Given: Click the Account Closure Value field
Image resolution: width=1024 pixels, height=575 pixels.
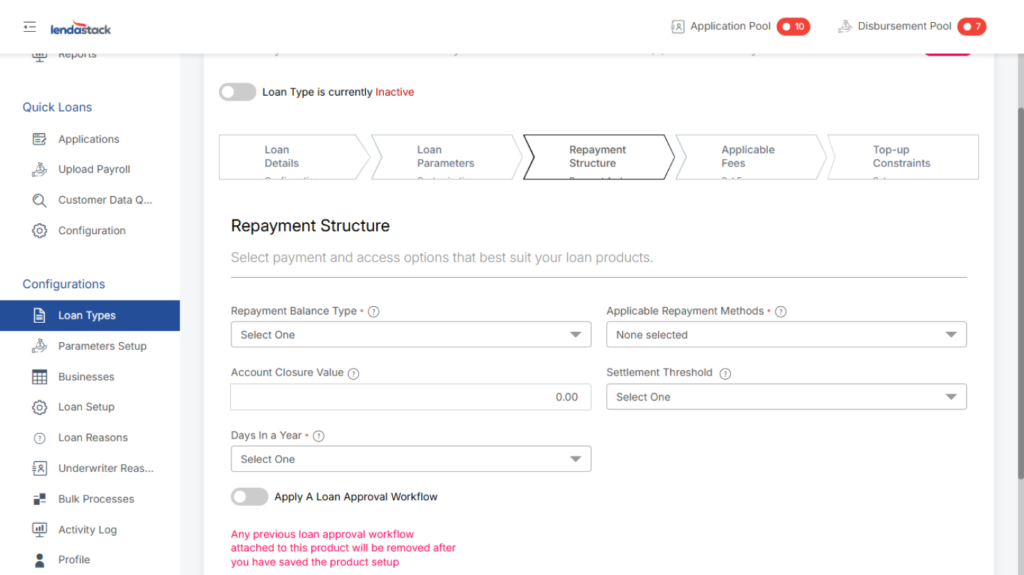Looking at the screenshot, I should tap(410, 397).
